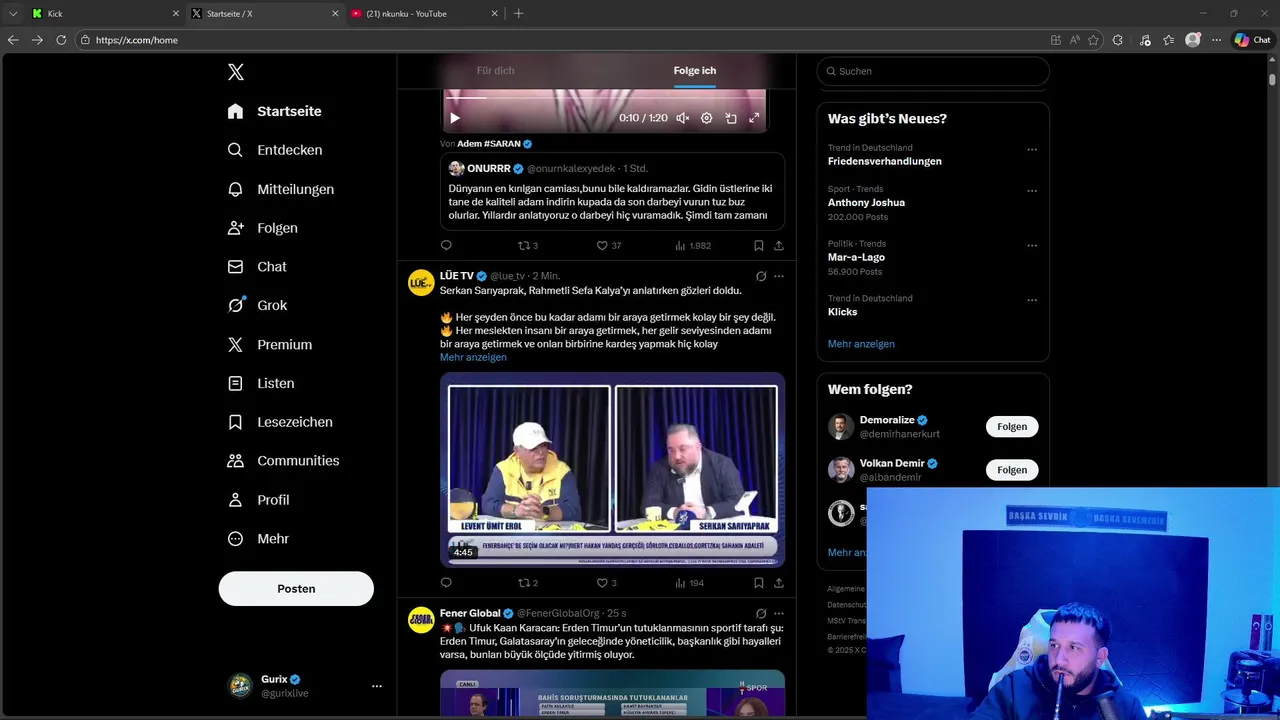This screenshot has width=1280, height=720.
Task: Repost the LÜE TV post
Action: click(x=527, y=583)
